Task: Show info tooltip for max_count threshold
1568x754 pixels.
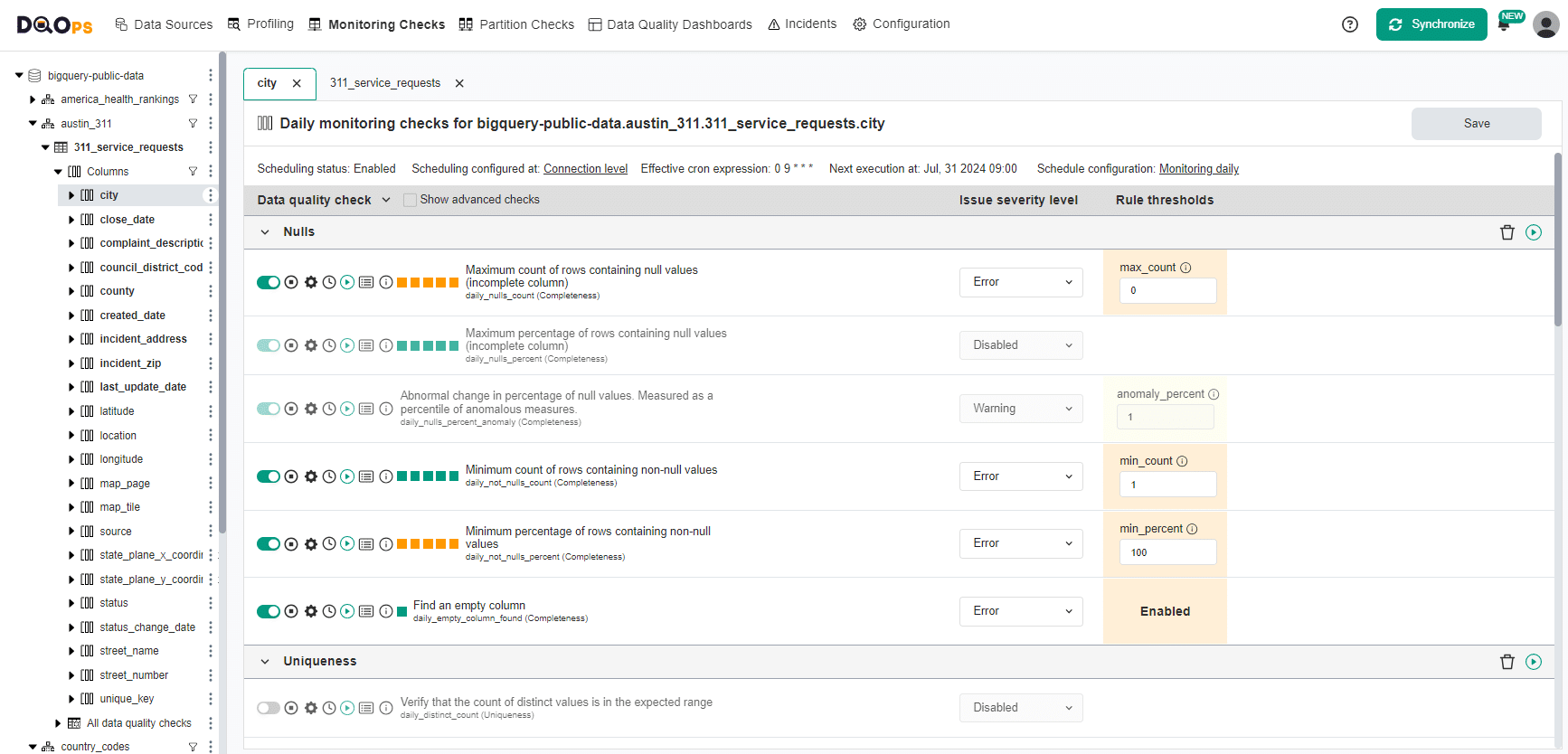Action: coord(1185,268)
